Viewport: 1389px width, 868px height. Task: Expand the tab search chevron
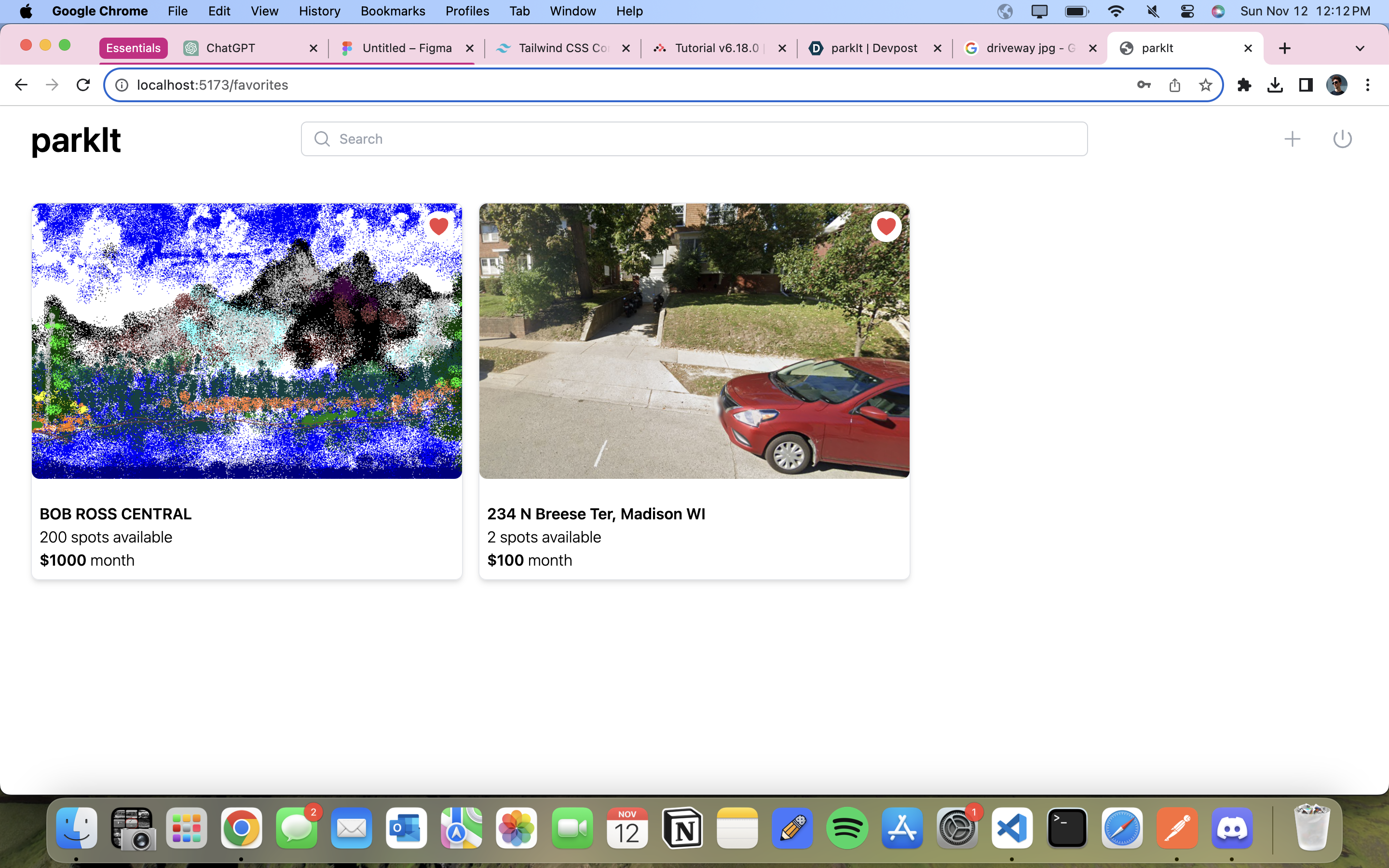1359,48
